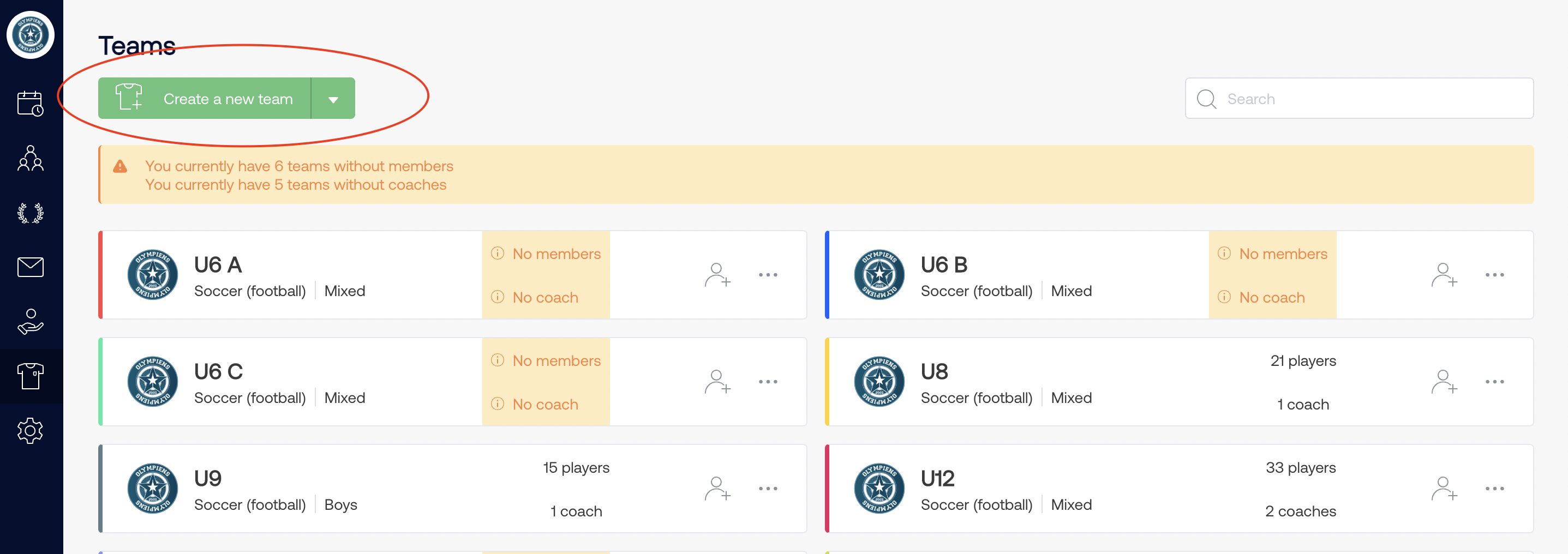Add a member to U6 A team
Image resolution: width=1568 pixels, height=554 pixels.
(x=717, y=275)
